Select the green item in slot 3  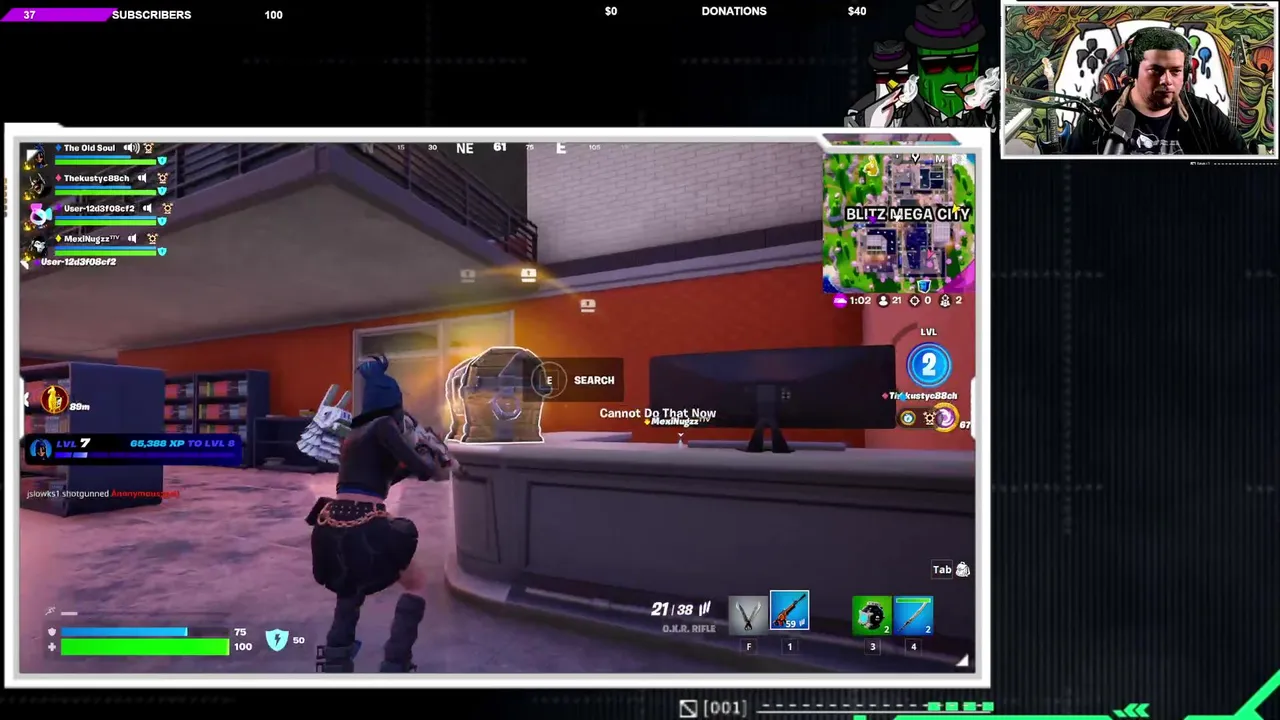(872, 615)
